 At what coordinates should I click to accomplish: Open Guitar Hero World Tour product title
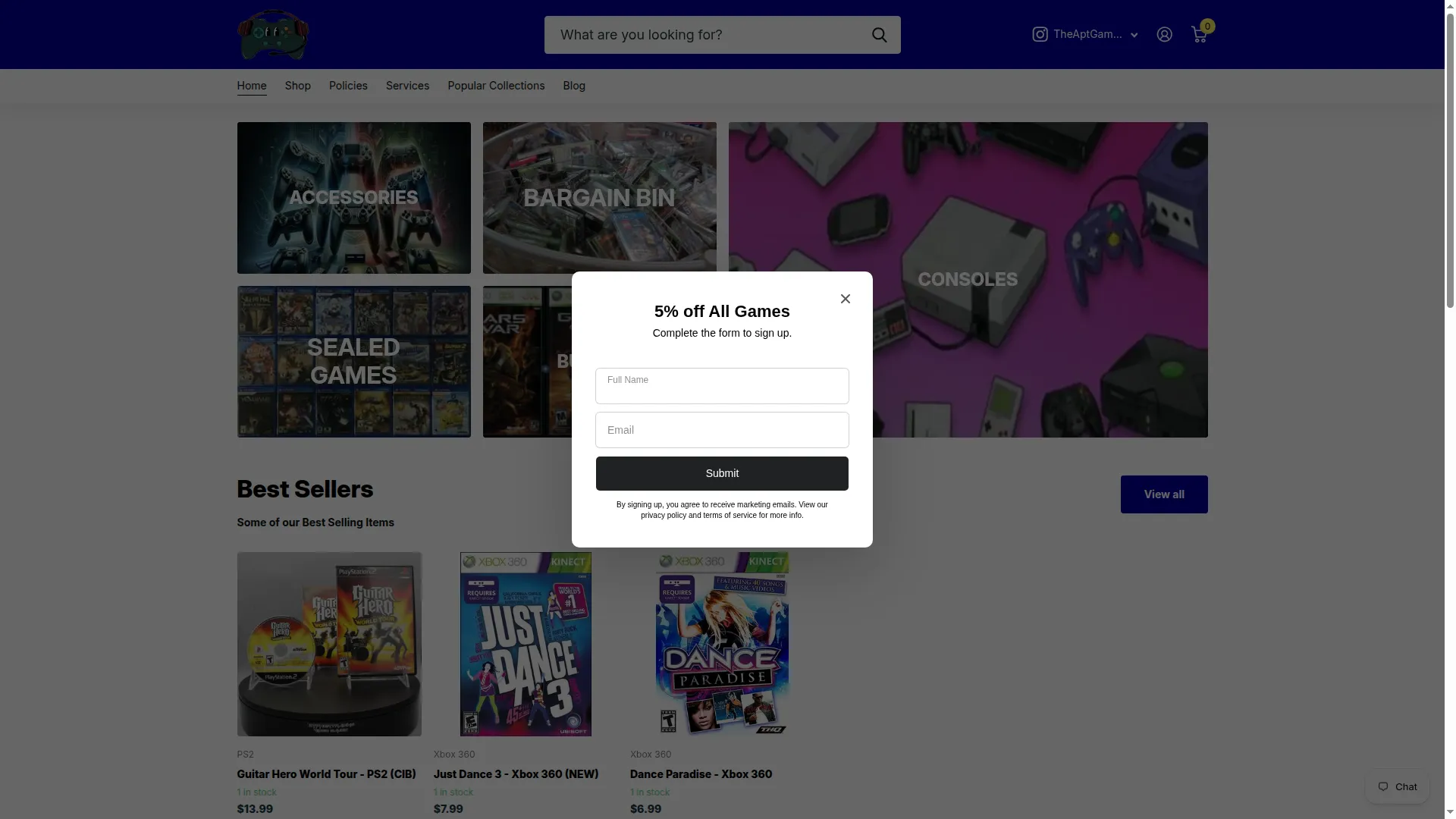click(x=326, y=774)
